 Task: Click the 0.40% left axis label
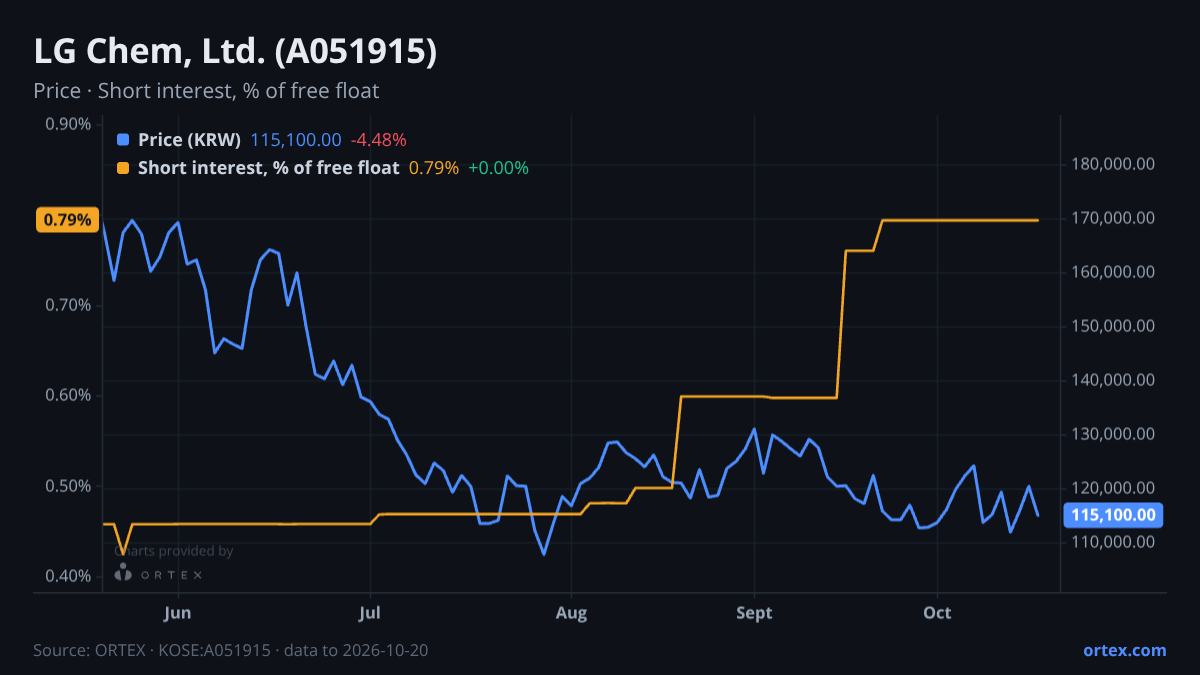point(68,577)
